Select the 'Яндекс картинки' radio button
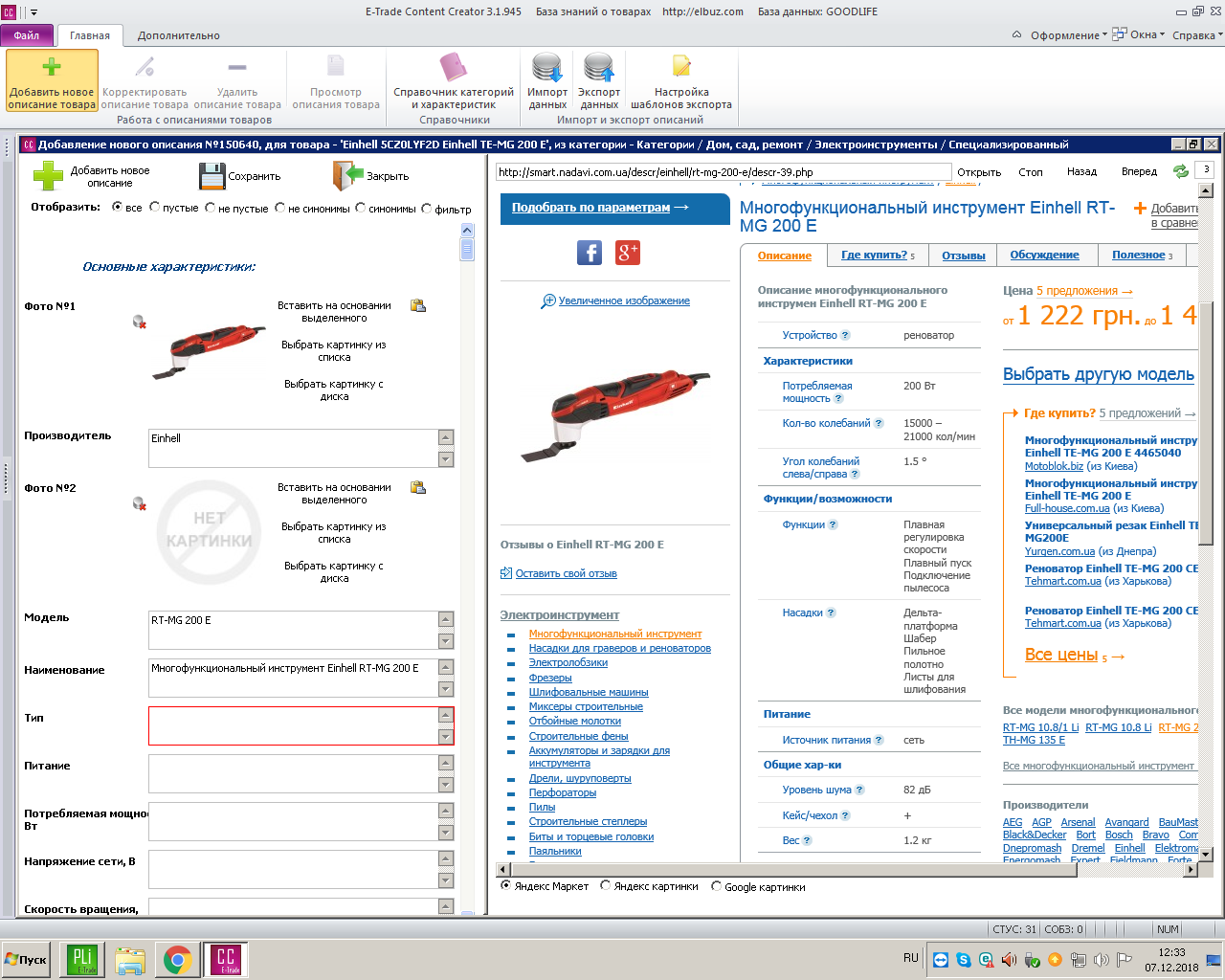The image size is (1225, 980). coord(606,886)
